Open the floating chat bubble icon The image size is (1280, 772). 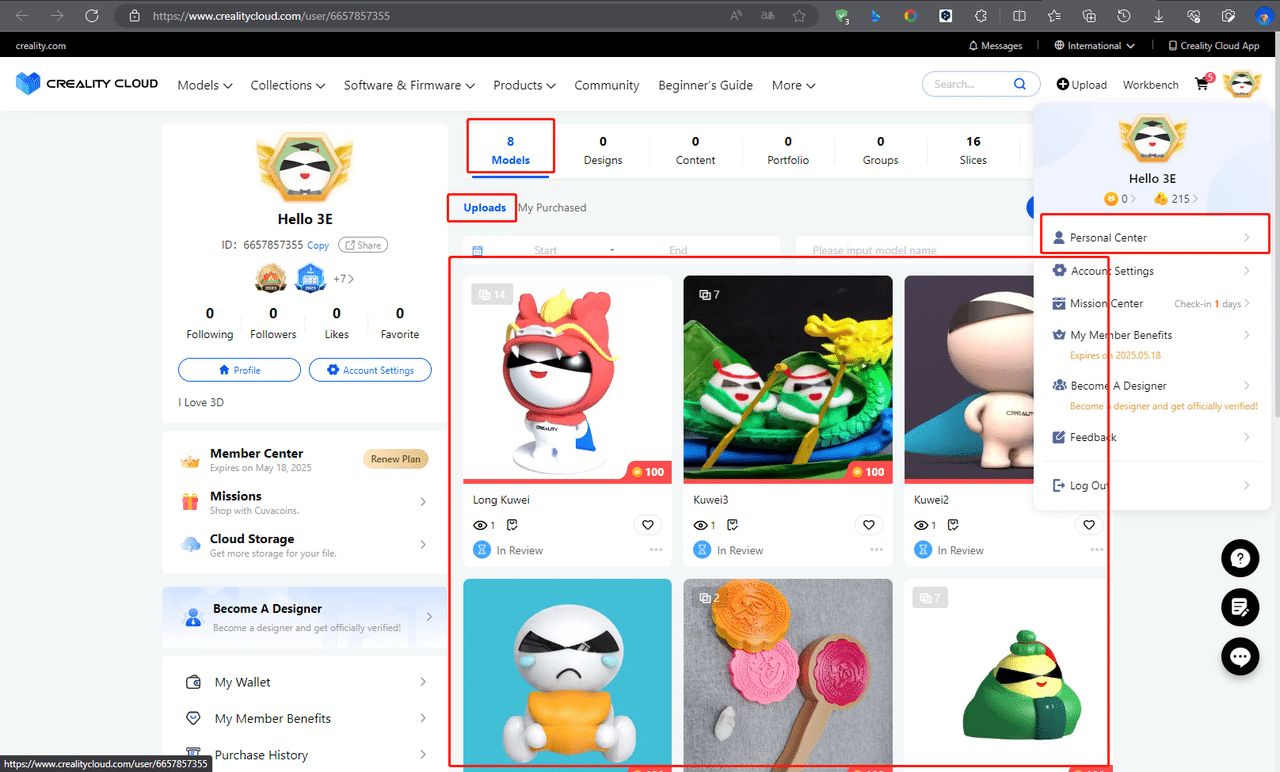point(1240,657)
